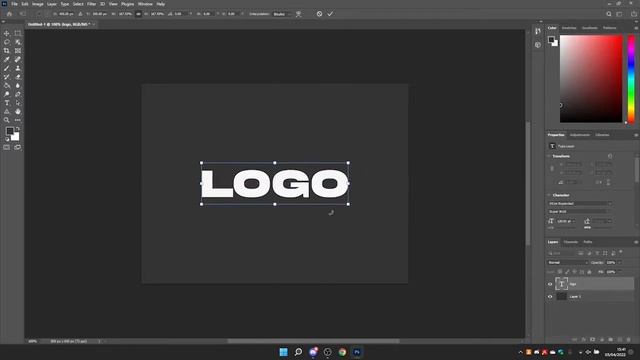Screen dimensions: 640x360
Task: Select the Blur tool
Action: click(x=18, y=85)
